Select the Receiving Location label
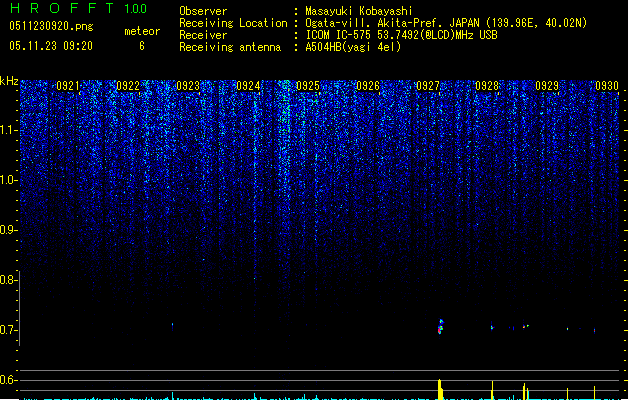The height and width of the screenshot is (400, 629). pyautogui.click(x=233, y=23)
